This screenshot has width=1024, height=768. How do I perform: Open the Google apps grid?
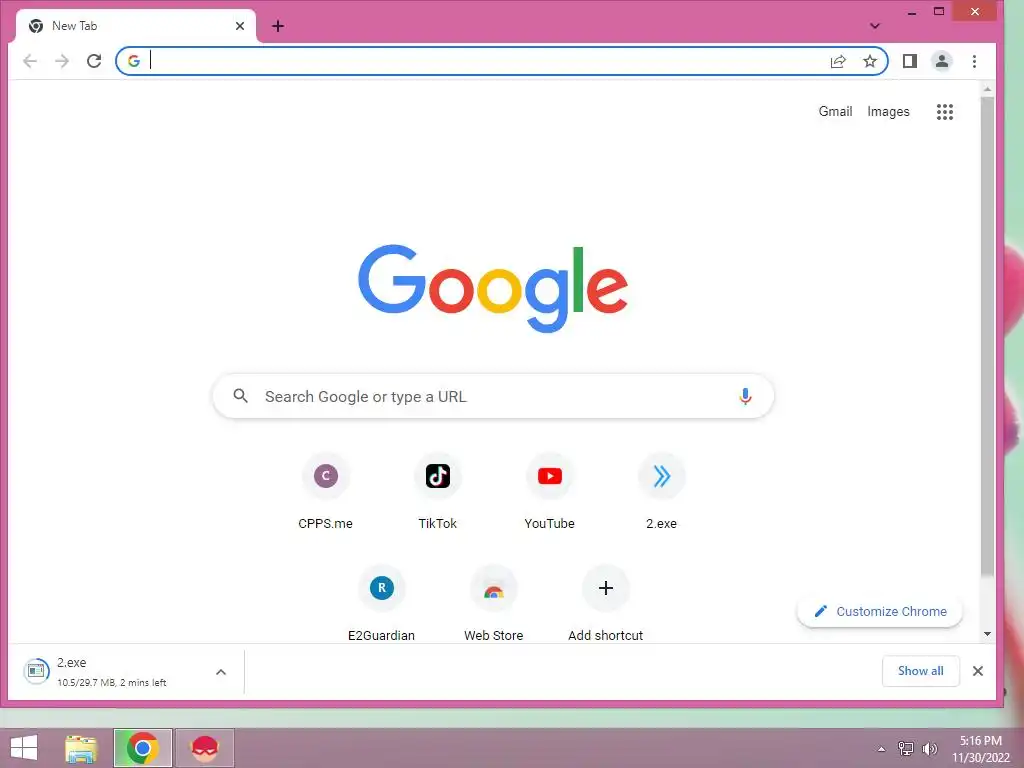coord(944,112)
